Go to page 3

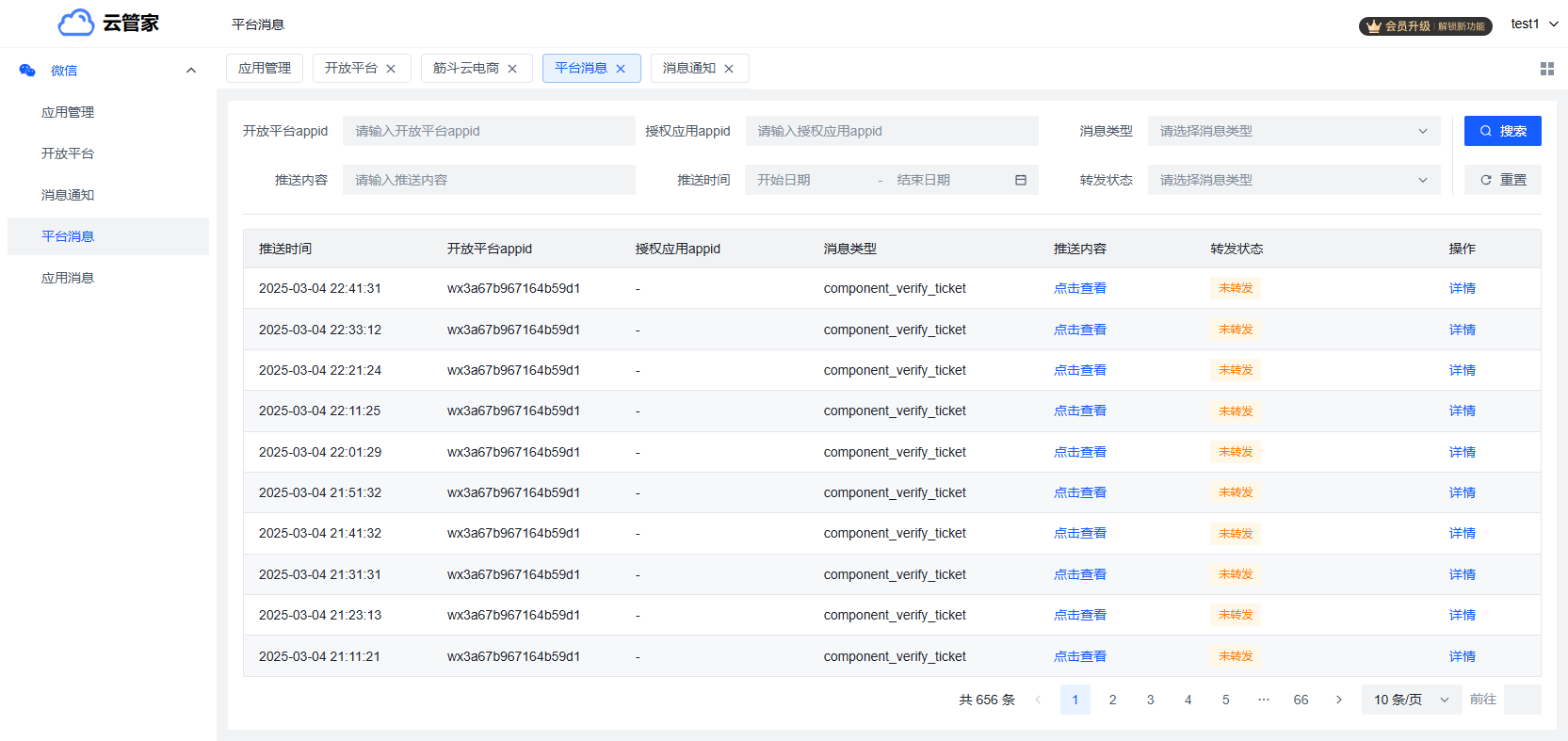coord(1151,700)
